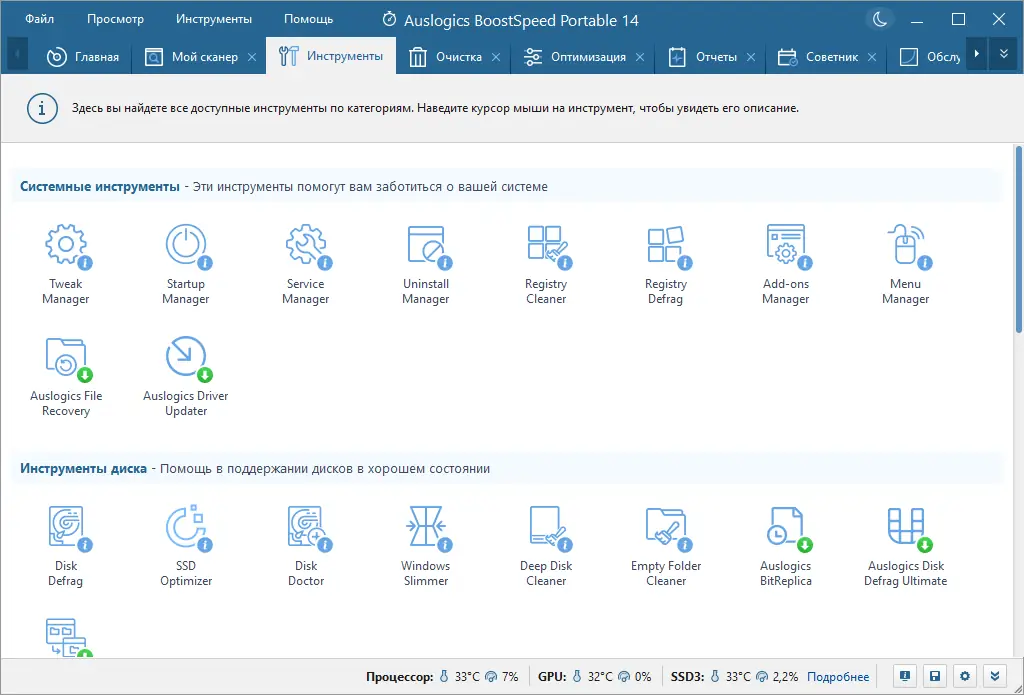Screen dimensions: 1024x695
Task: Open the Файл menu
Action: (x=40, y=19)
